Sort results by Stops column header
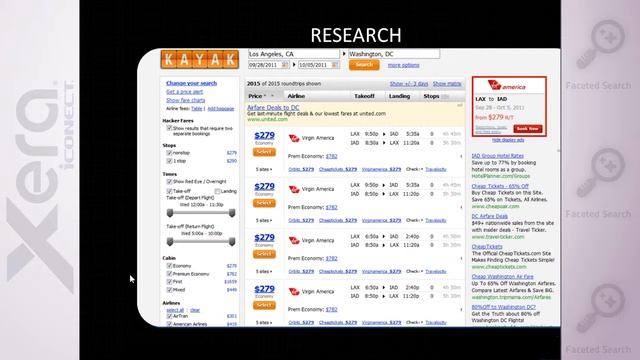This screenshot has height=360, width=640. [x=431, y=96]
